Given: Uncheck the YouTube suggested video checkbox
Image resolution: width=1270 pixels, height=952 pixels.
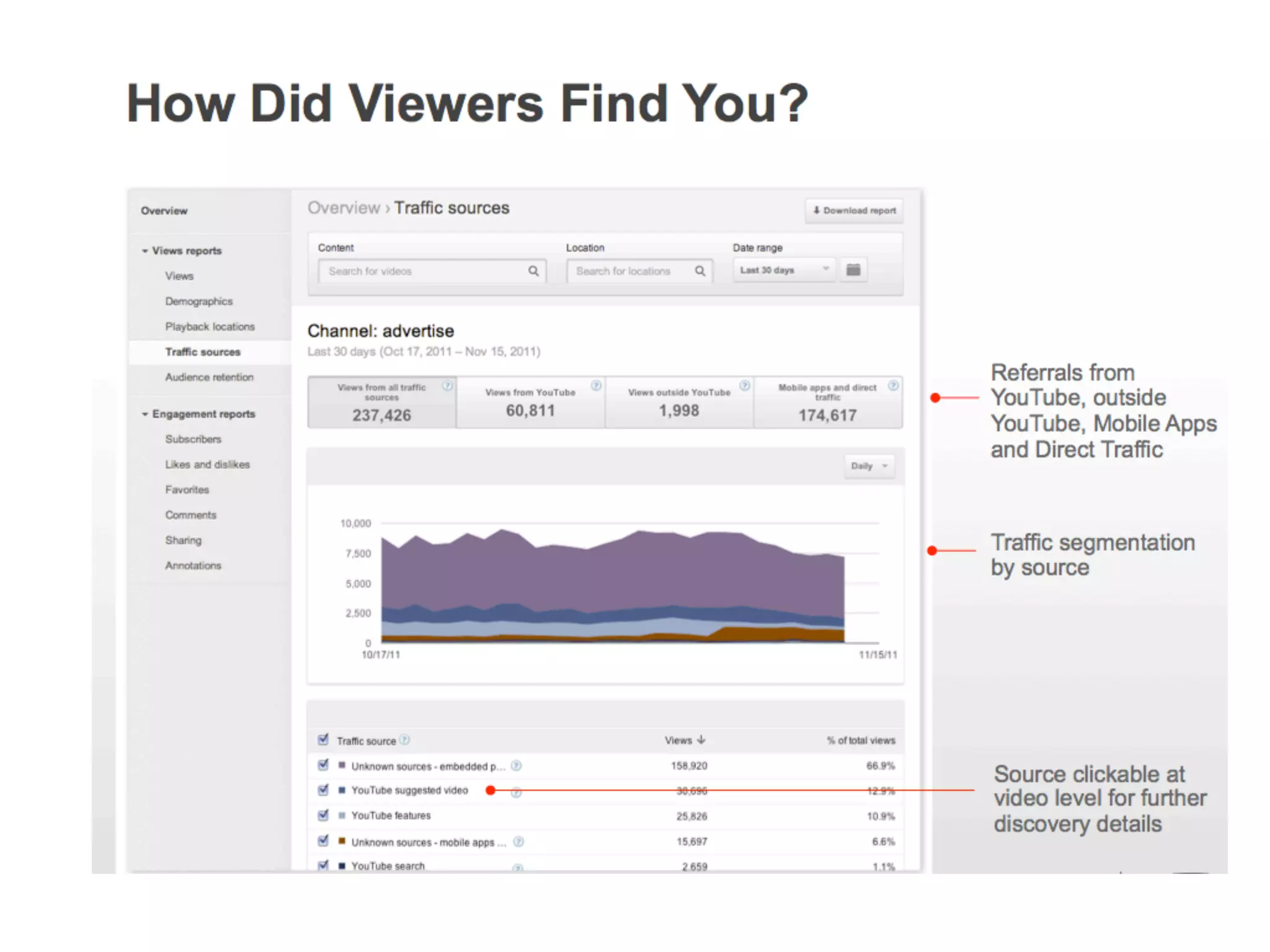Looking at the screenshot, I should coord(323,790).
